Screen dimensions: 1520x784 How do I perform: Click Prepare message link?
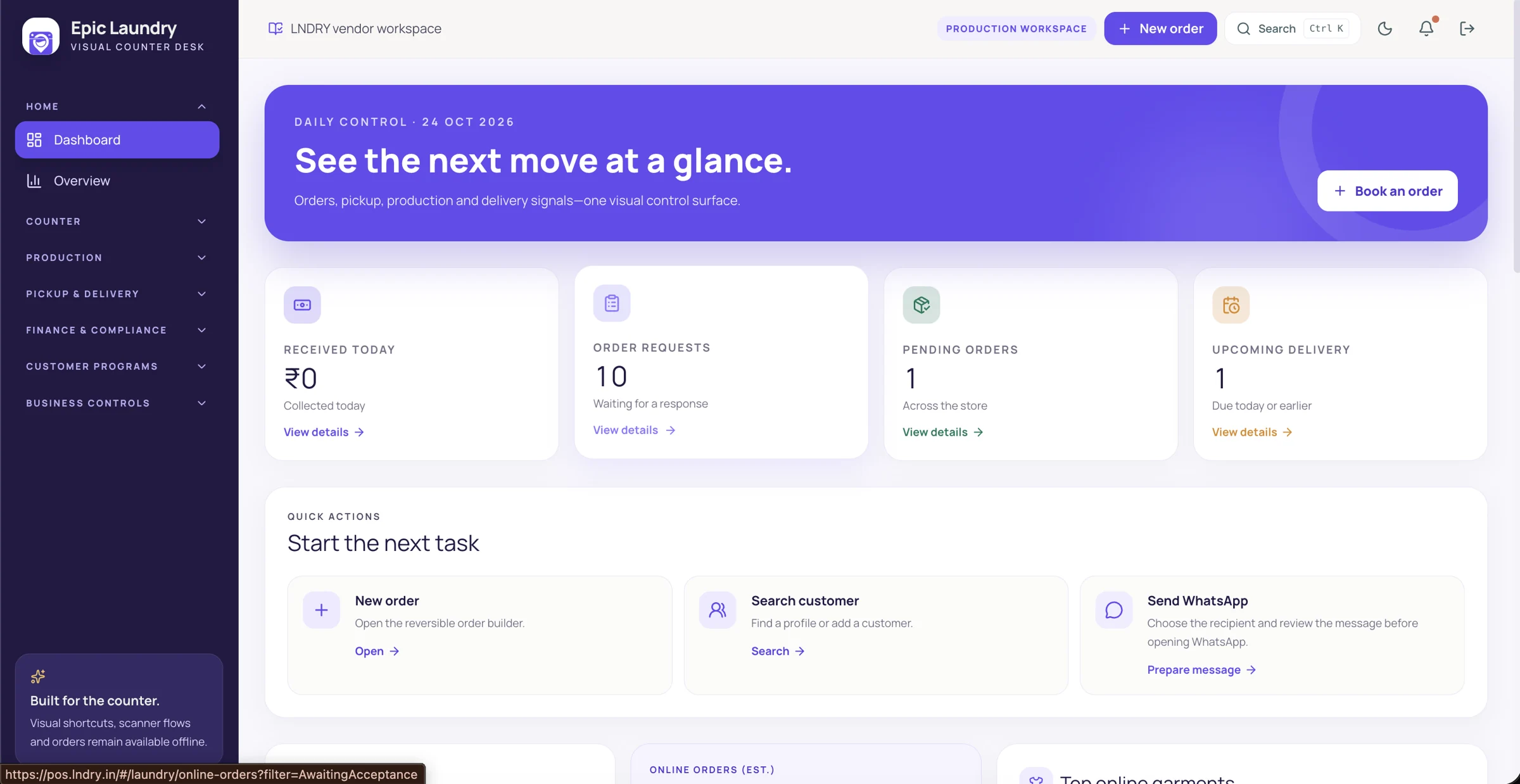click(1201, 670)
